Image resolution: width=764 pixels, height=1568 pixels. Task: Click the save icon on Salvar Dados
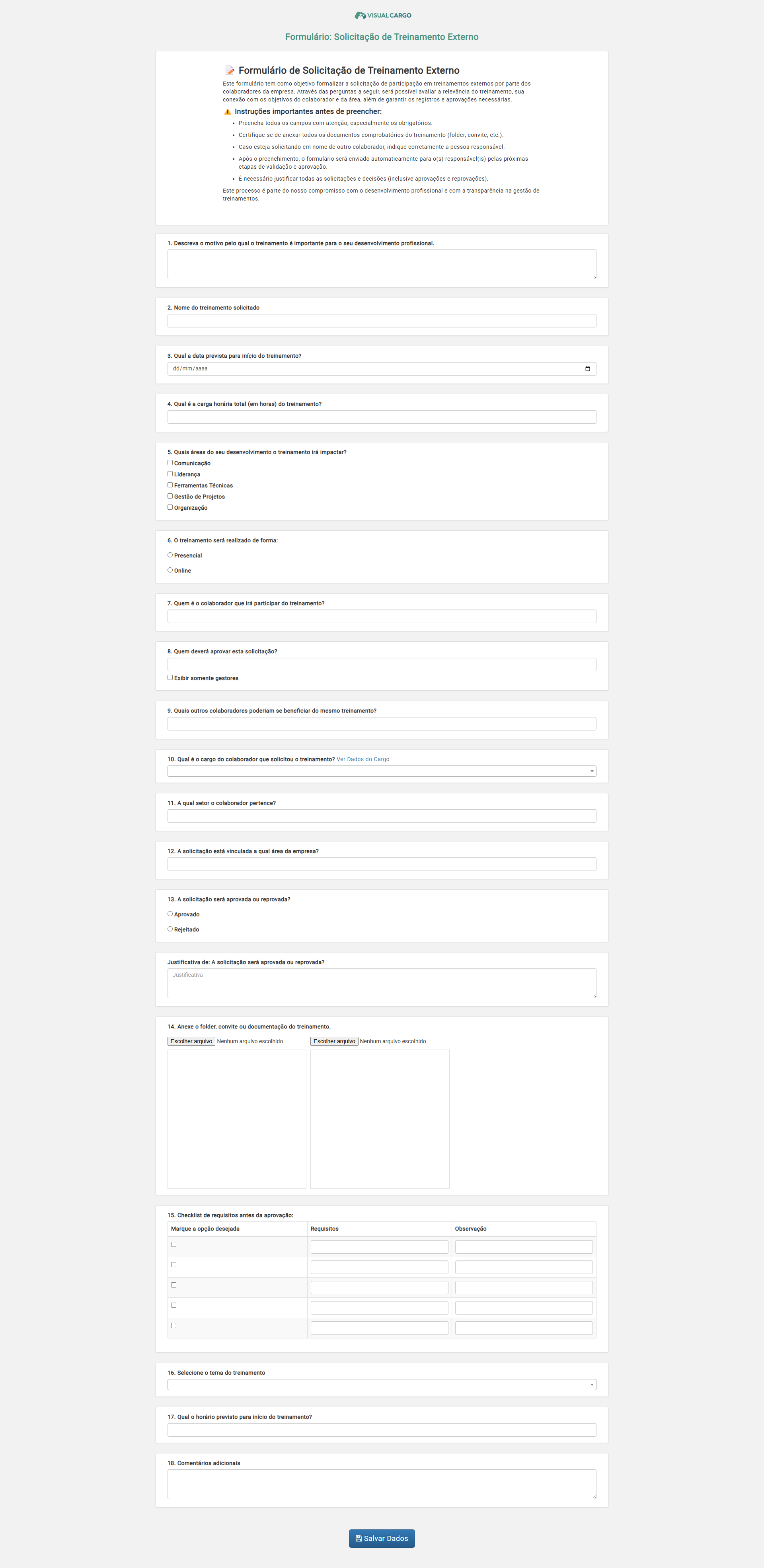(359, 1538)
